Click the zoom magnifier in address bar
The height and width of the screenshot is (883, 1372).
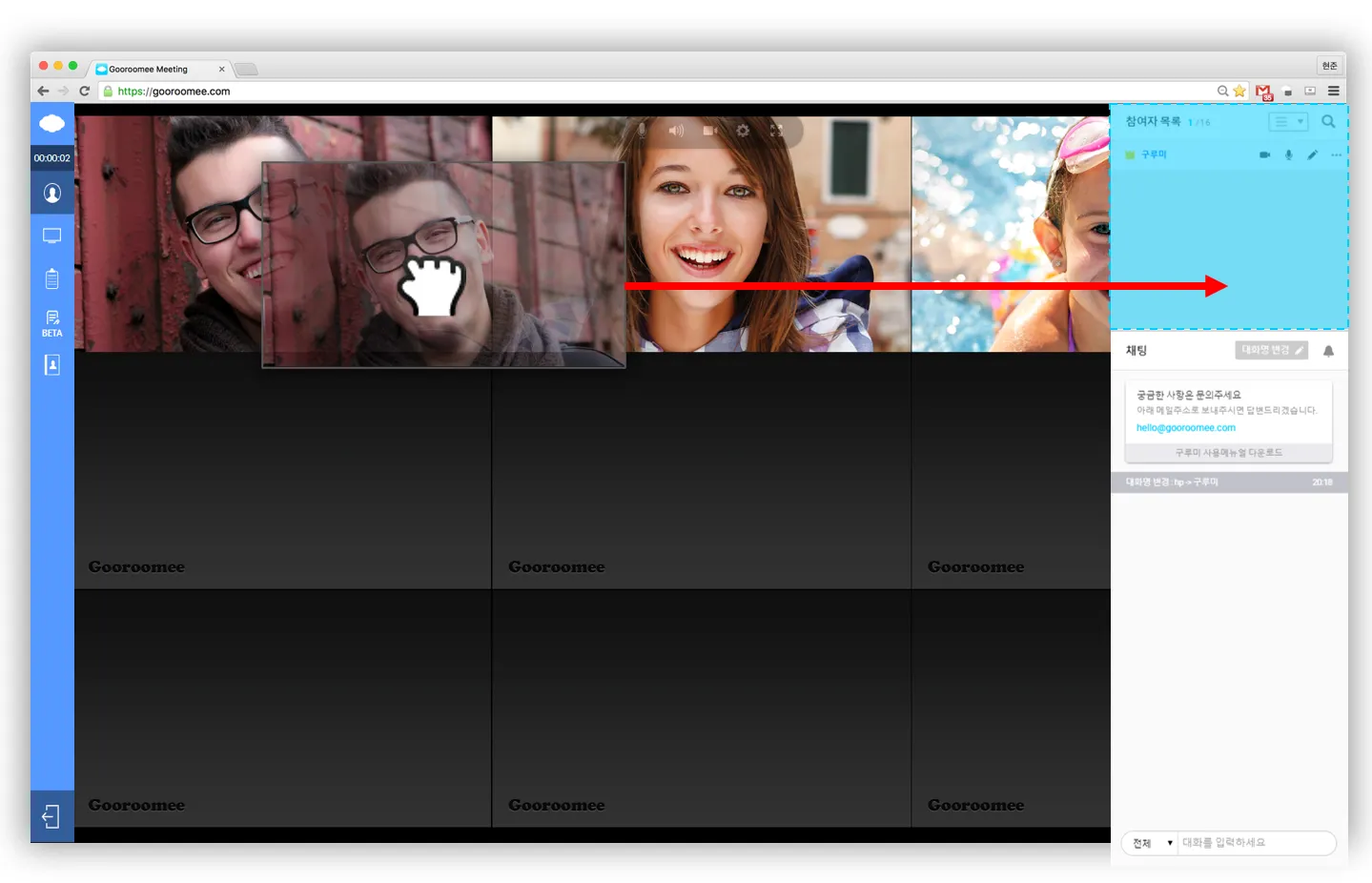[x=1222, y=92]
